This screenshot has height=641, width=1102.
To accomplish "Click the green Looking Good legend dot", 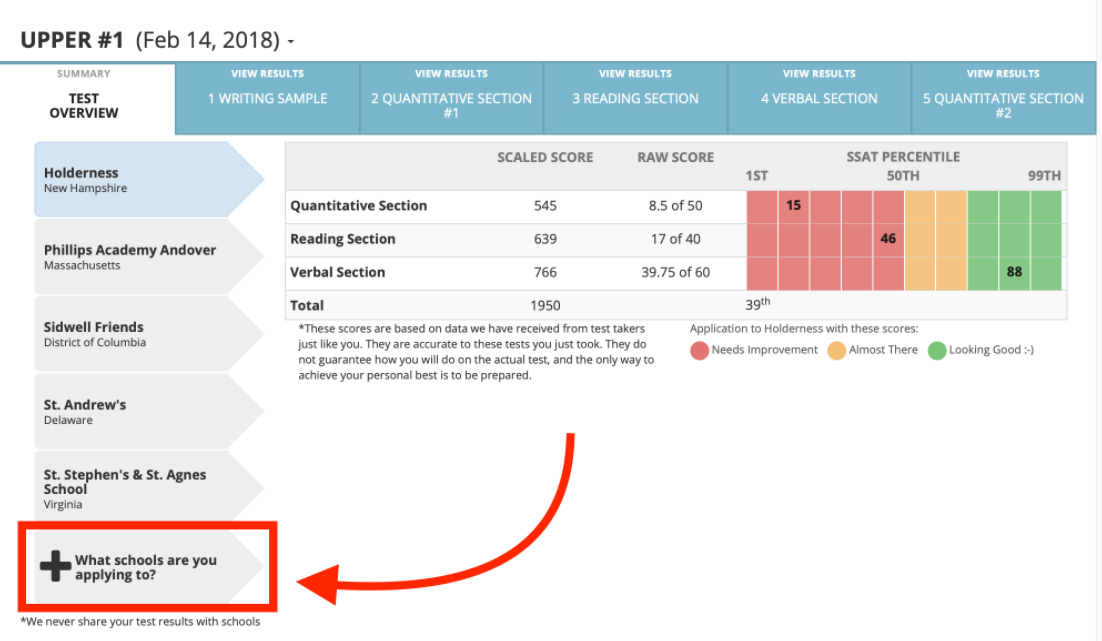I will click(x=937, y=350).
